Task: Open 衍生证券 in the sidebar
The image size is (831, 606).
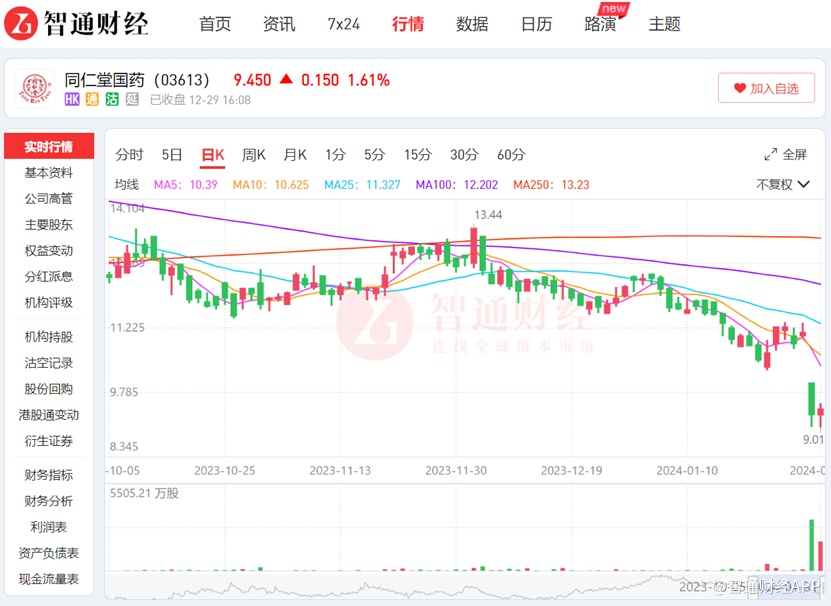Action: [x=49, y=441]
